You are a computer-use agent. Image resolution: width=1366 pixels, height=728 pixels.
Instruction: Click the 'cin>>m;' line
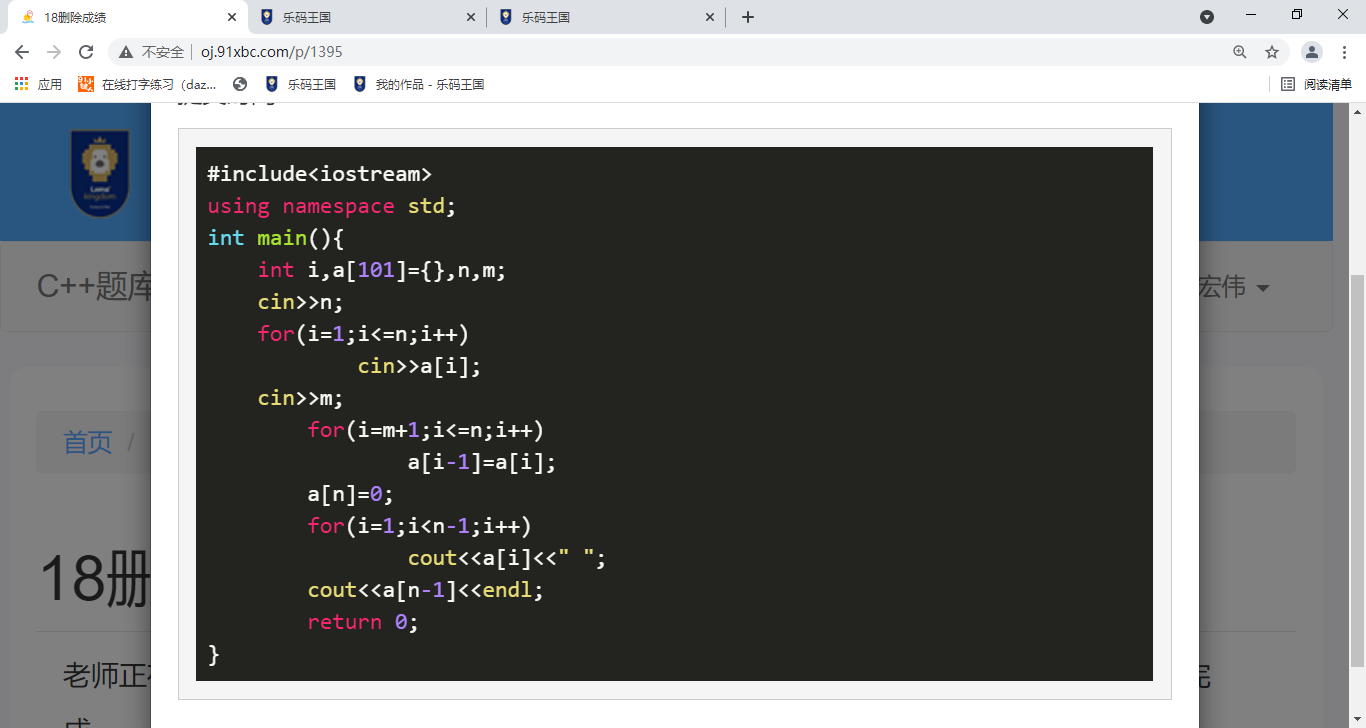coord(300,398)
